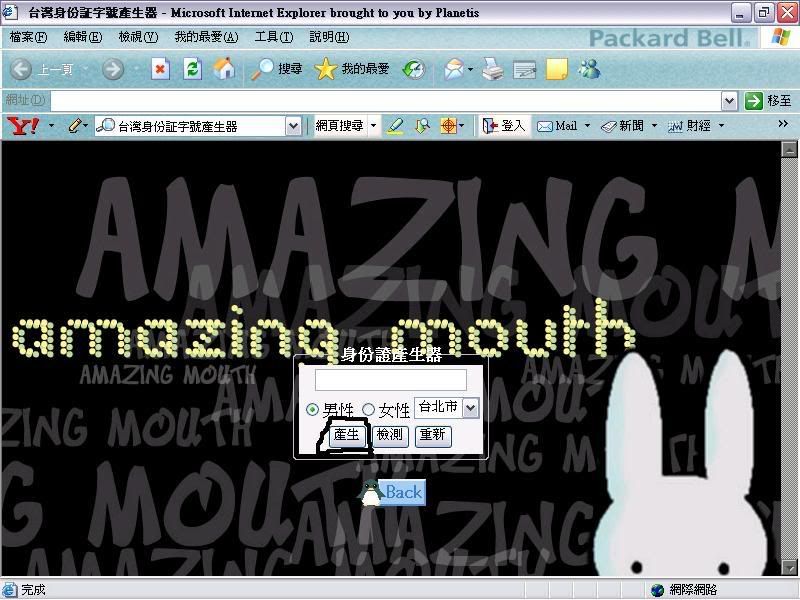
Task: Click the ID number text field
Action: point(390,380)
